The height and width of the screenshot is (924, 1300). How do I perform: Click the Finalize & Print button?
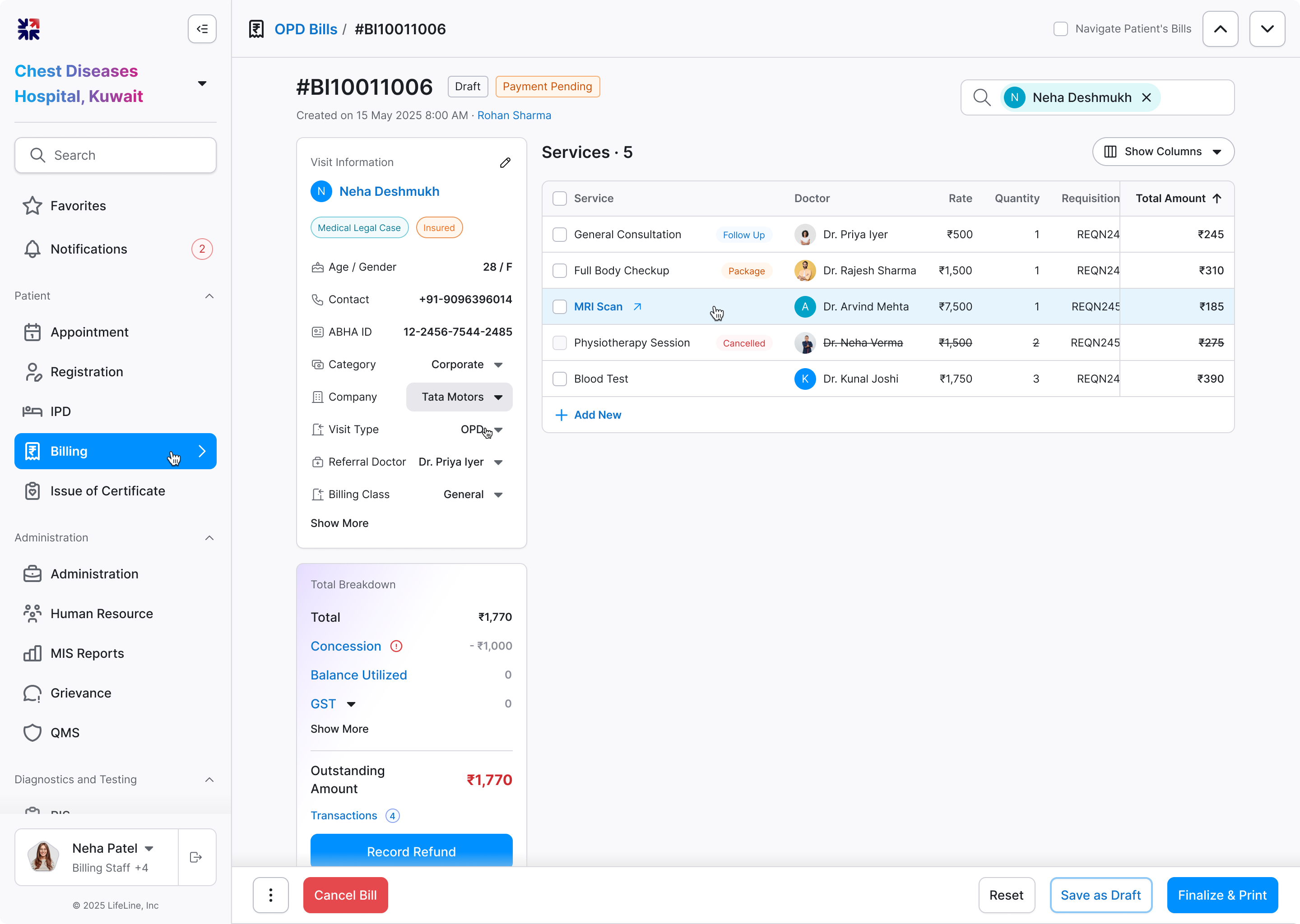[1221, 895]
